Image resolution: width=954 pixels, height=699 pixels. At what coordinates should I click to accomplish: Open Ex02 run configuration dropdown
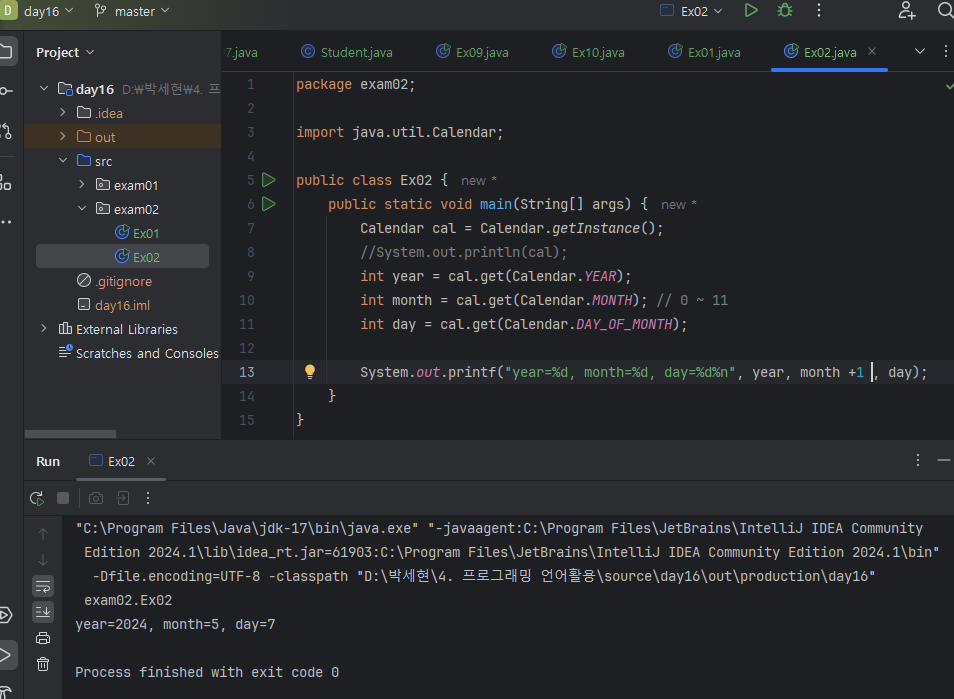[692, 11]
